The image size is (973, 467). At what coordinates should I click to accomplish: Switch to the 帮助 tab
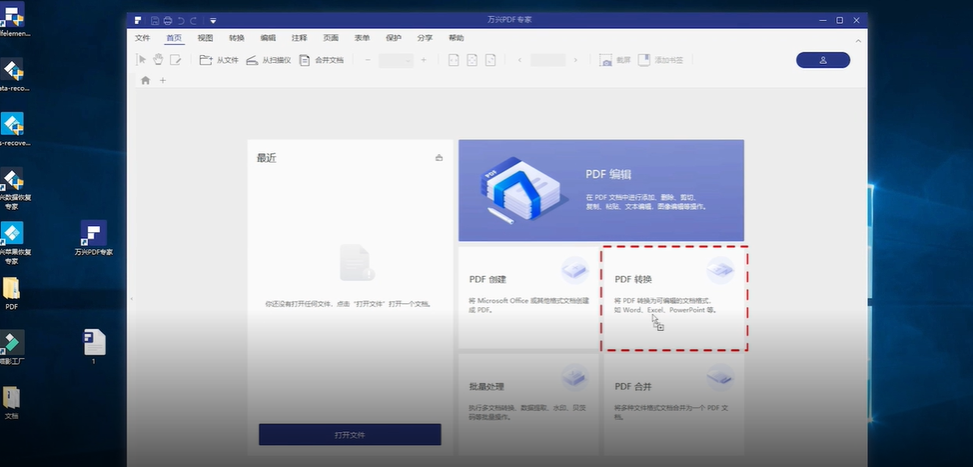pyautogui.click(x=456, y=38)
